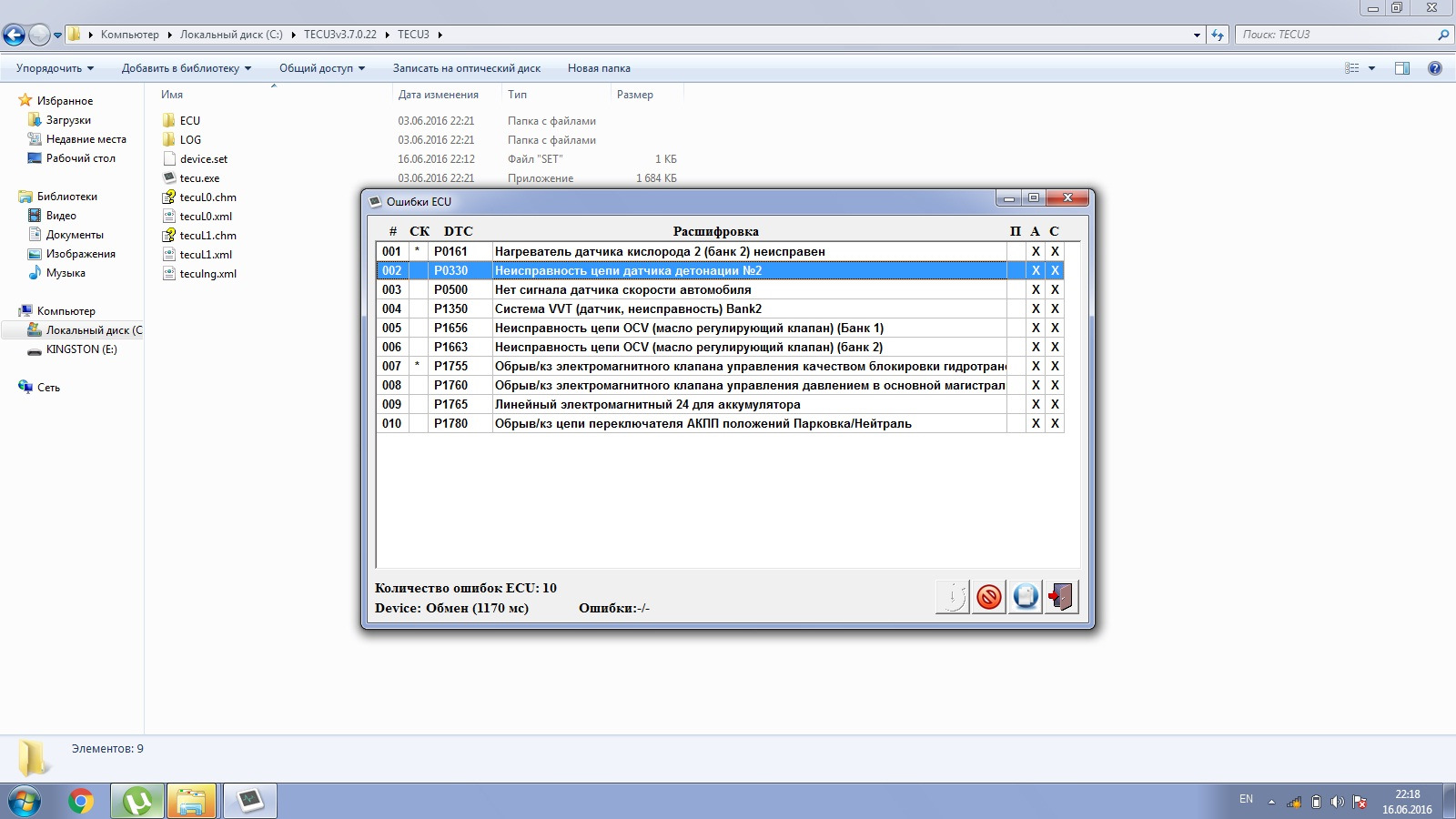Click Записать на оптический диск

[467, 68]
